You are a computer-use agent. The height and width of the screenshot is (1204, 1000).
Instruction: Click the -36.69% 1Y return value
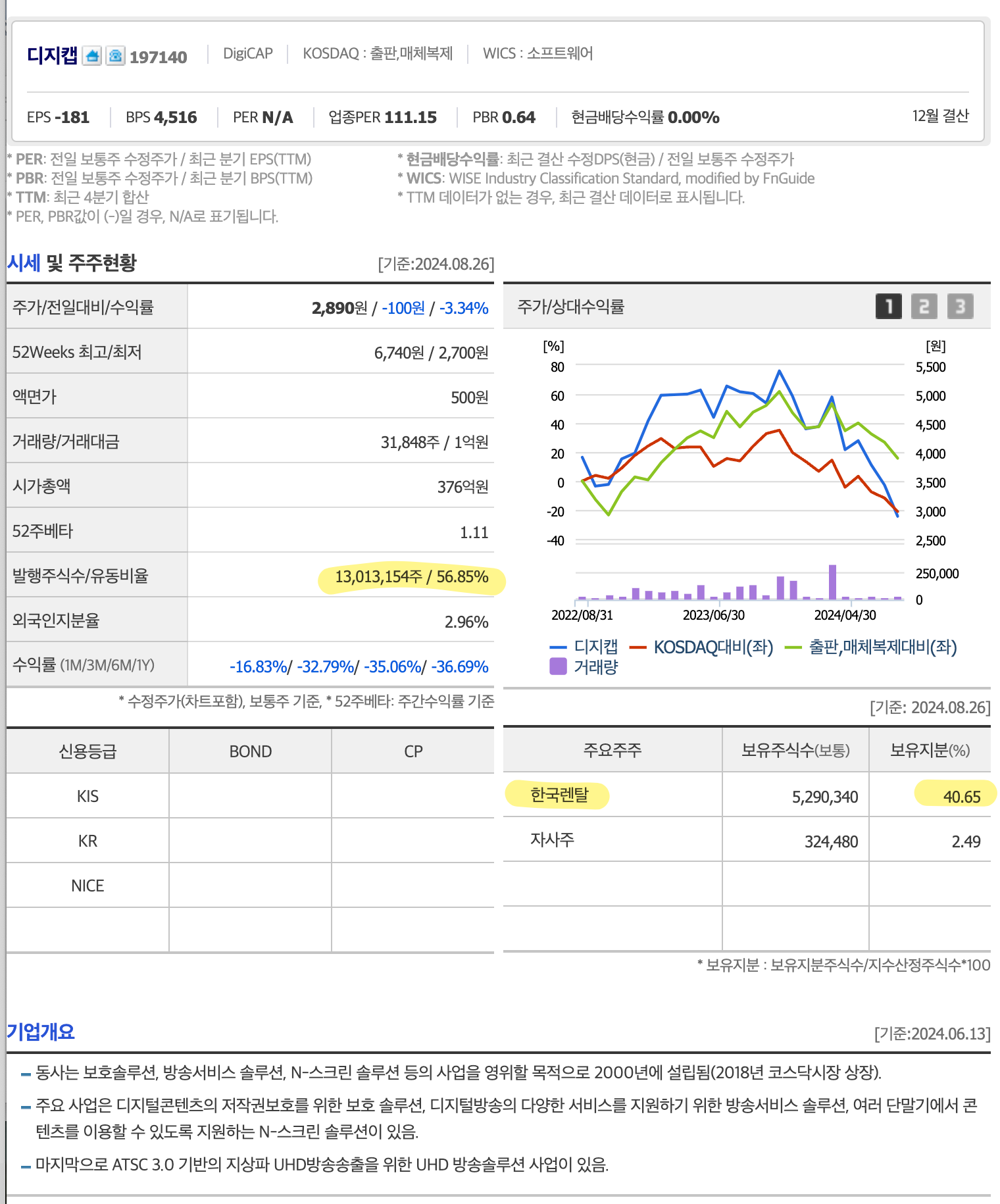459,666
